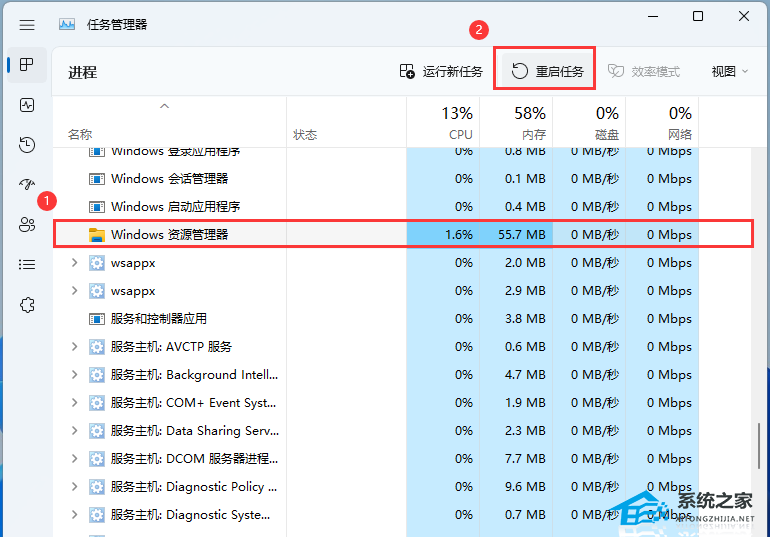Open the Details sidebar icon

(27, 265)
